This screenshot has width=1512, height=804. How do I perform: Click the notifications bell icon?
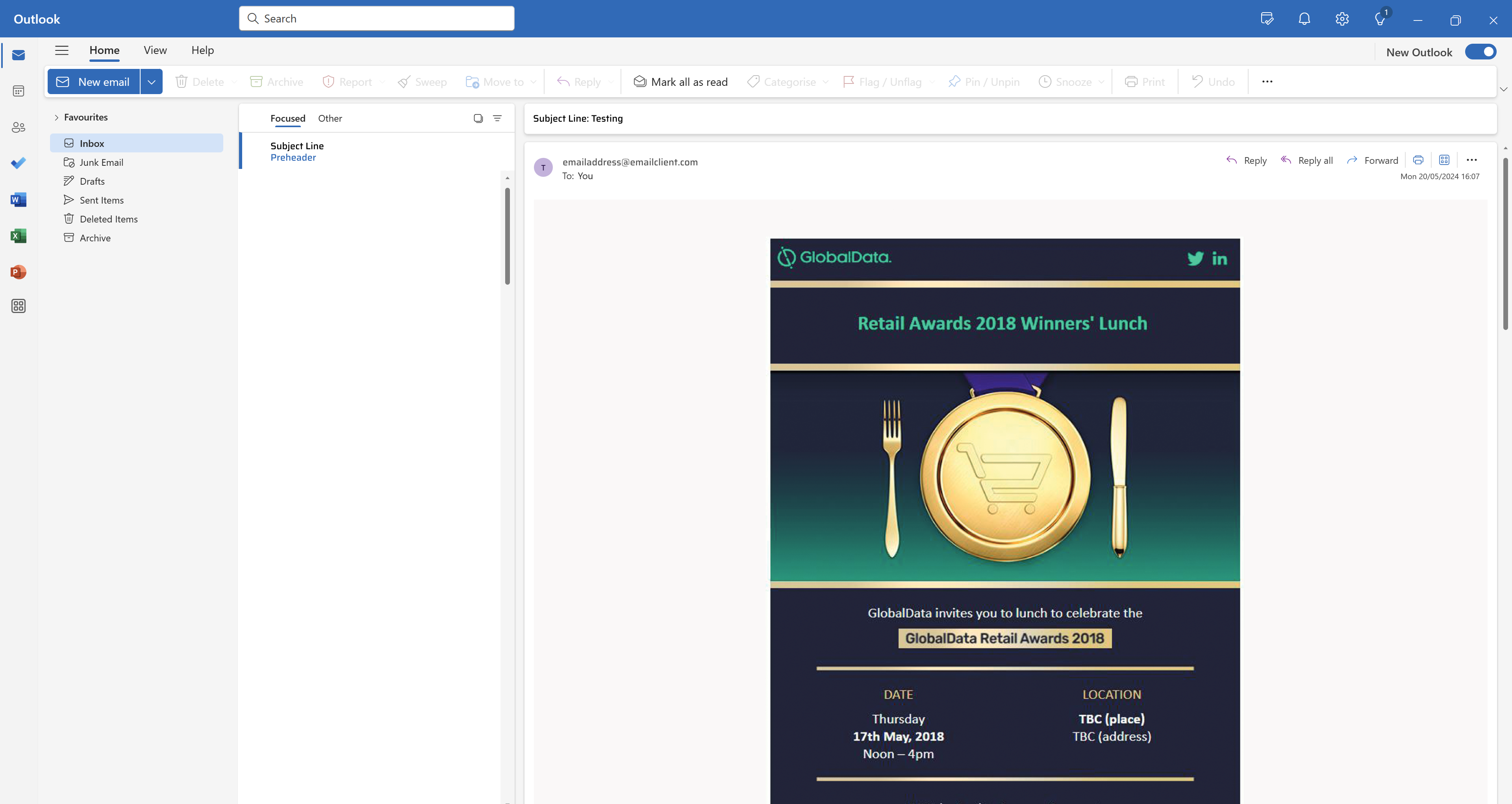point(1304,19)
